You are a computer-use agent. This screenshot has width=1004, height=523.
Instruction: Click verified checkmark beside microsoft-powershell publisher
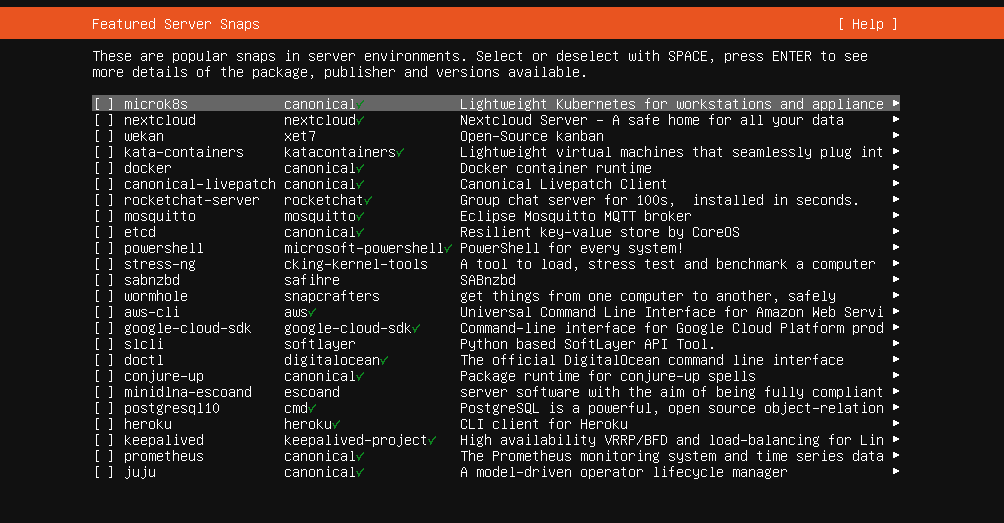(x=448, y=248)
